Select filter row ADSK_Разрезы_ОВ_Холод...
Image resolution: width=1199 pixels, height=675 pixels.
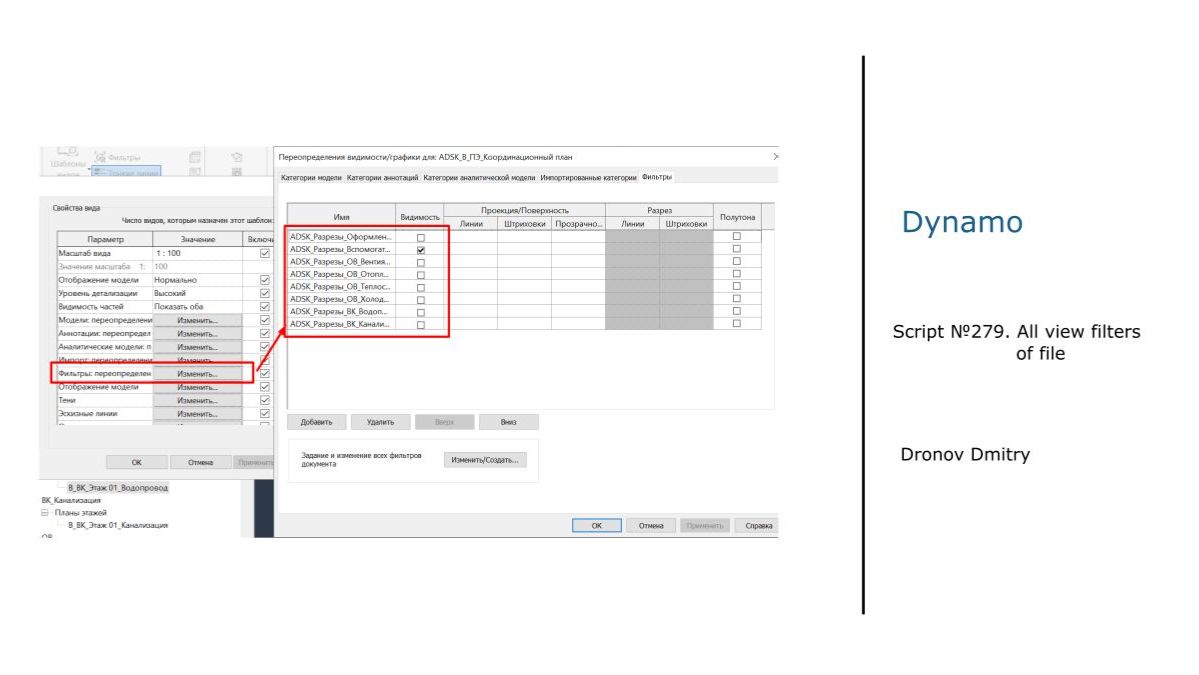(341, 299)
